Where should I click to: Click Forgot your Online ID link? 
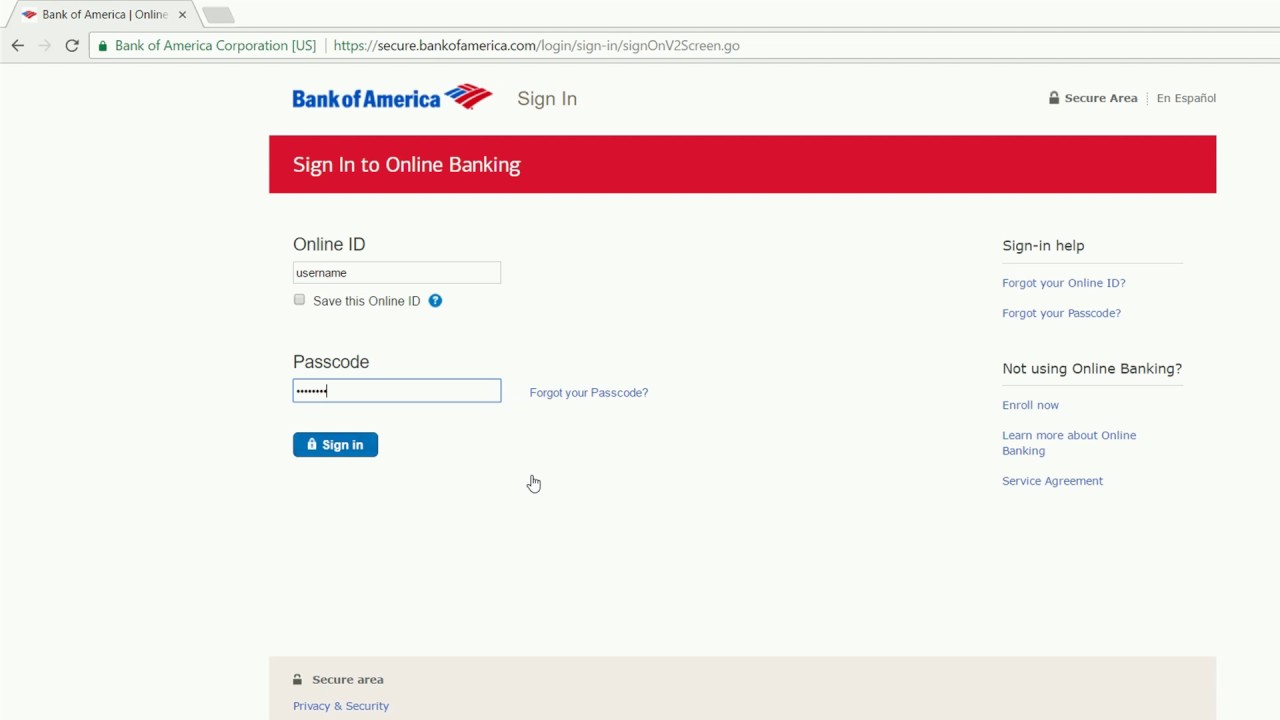tap(1064, 283)
